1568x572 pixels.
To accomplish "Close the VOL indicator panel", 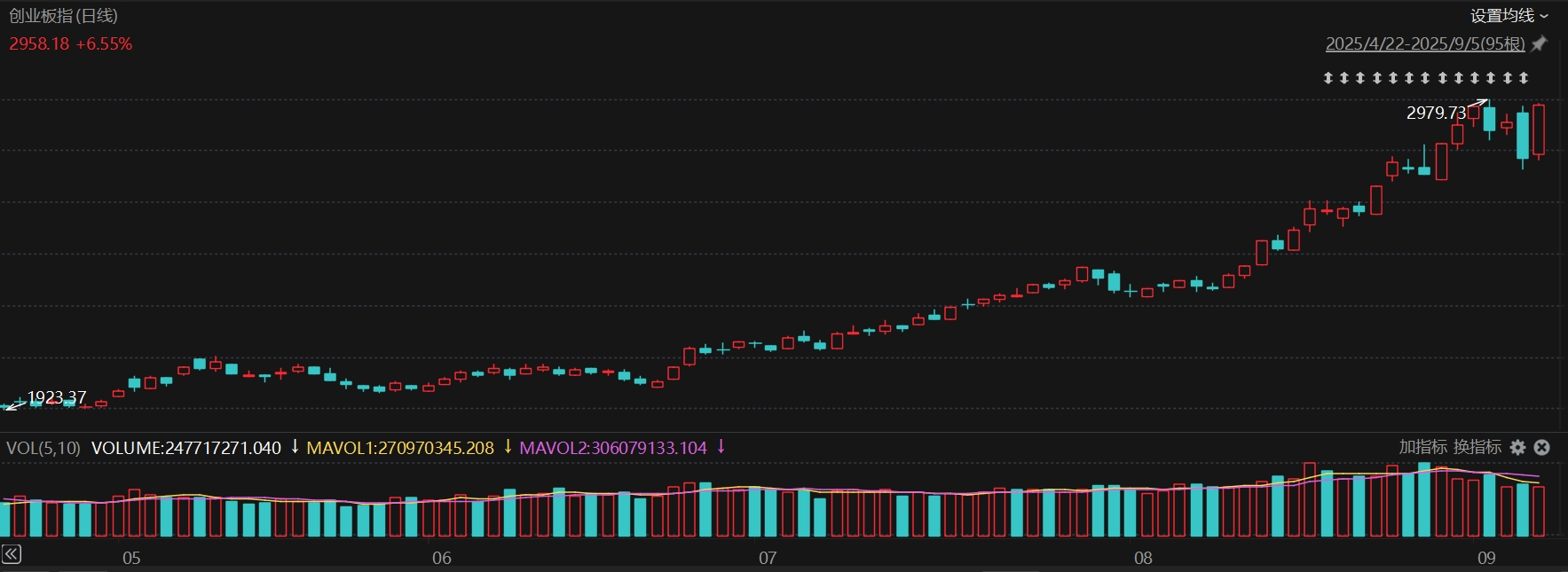I will (1542, 448).
